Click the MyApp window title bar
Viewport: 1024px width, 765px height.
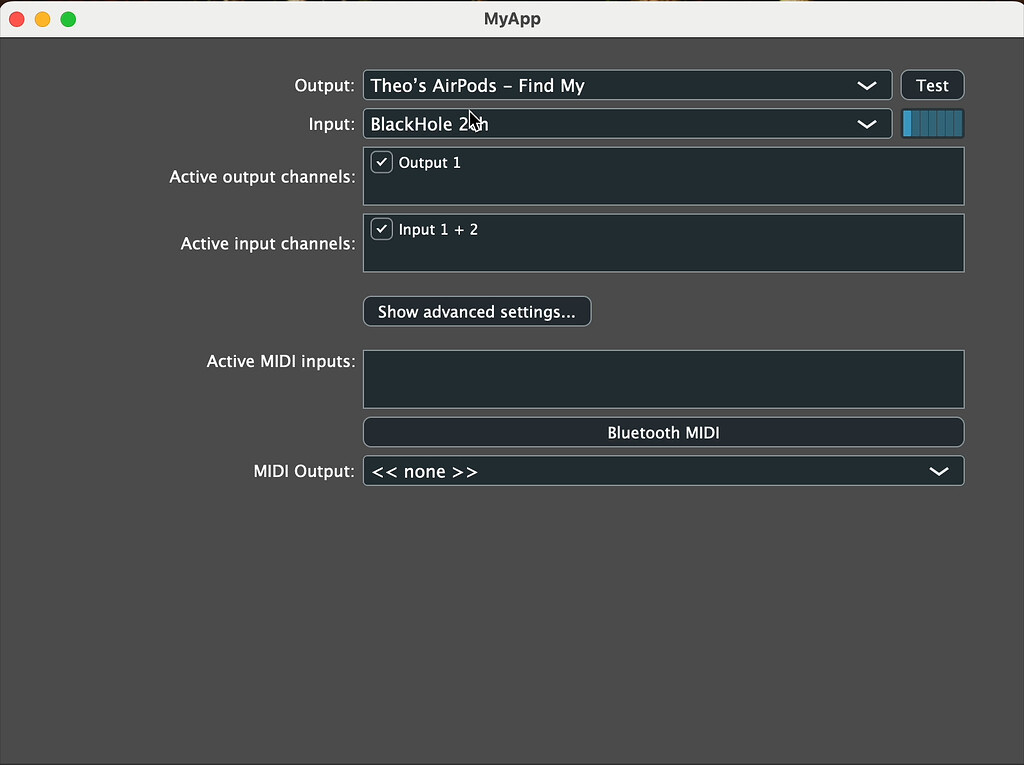pyautogui.click(x=512, y=18)
